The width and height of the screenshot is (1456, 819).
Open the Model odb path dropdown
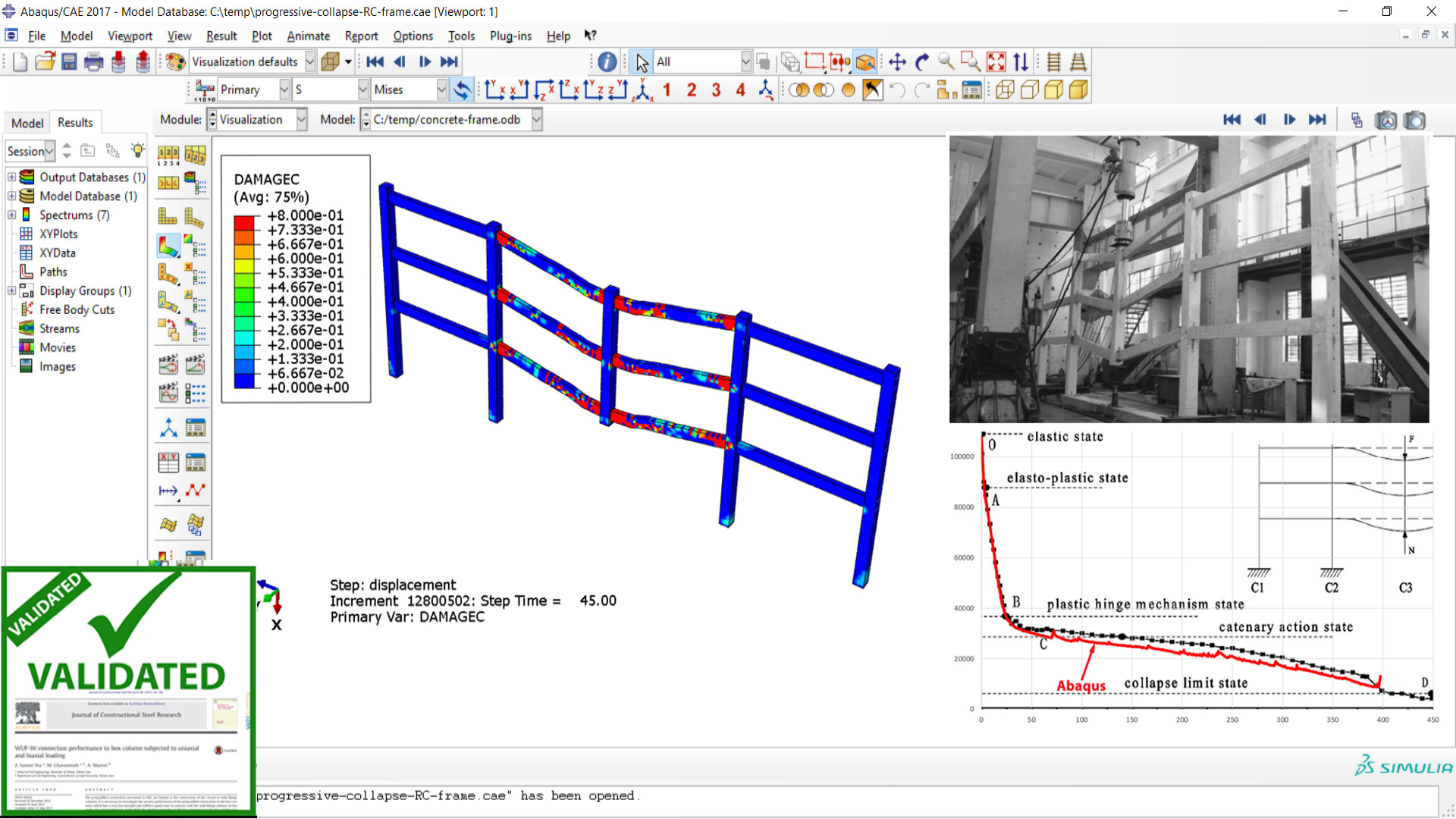coord(537,120)
